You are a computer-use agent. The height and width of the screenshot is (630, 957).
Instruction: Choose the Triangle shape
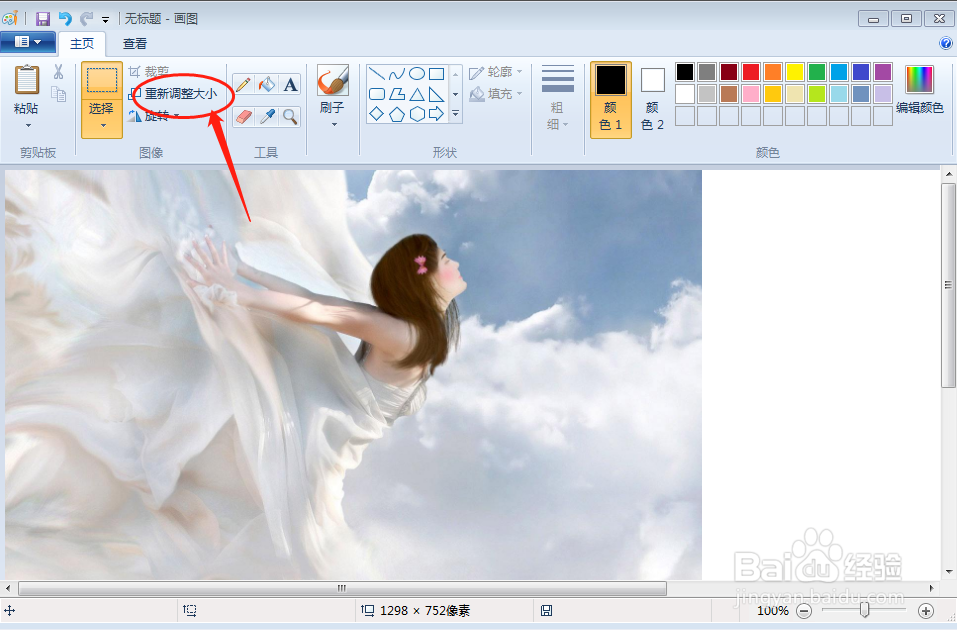point(417,94)
